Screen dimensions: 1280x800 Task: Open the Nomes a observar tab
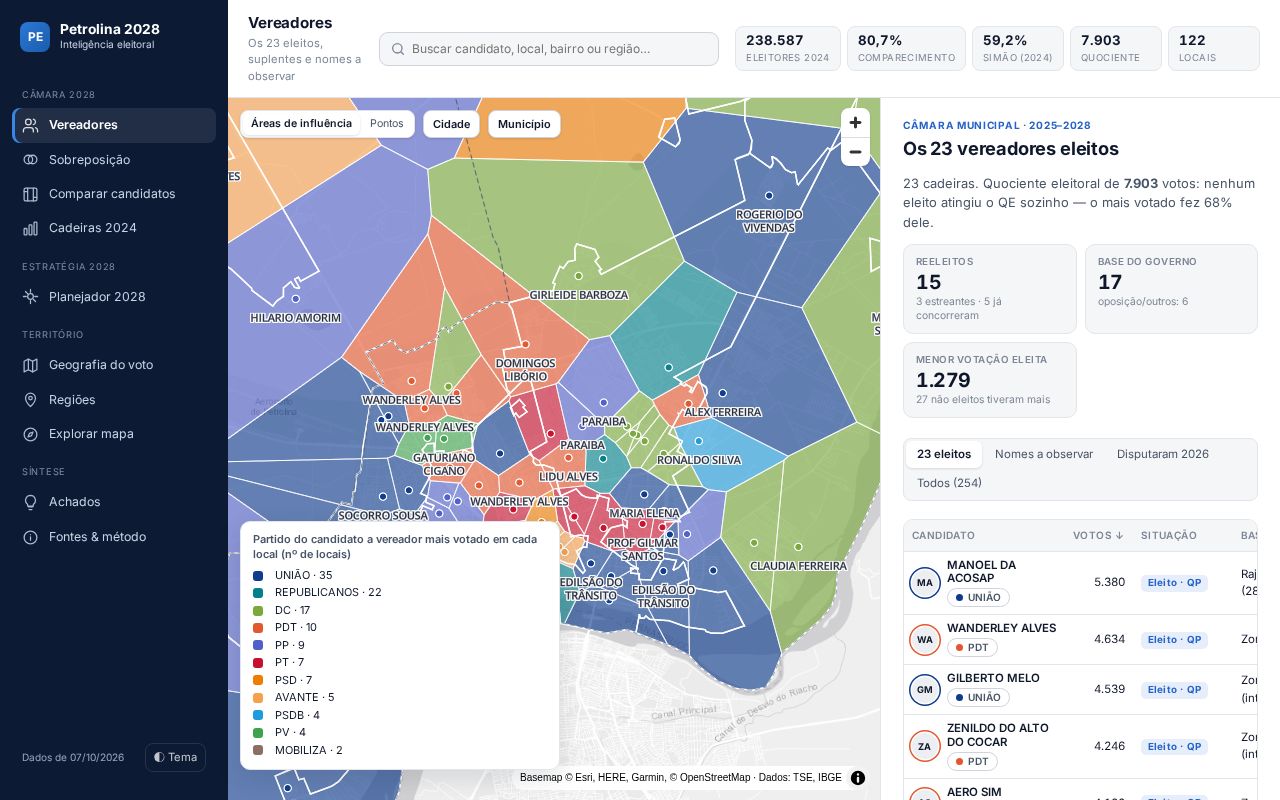1044,454
